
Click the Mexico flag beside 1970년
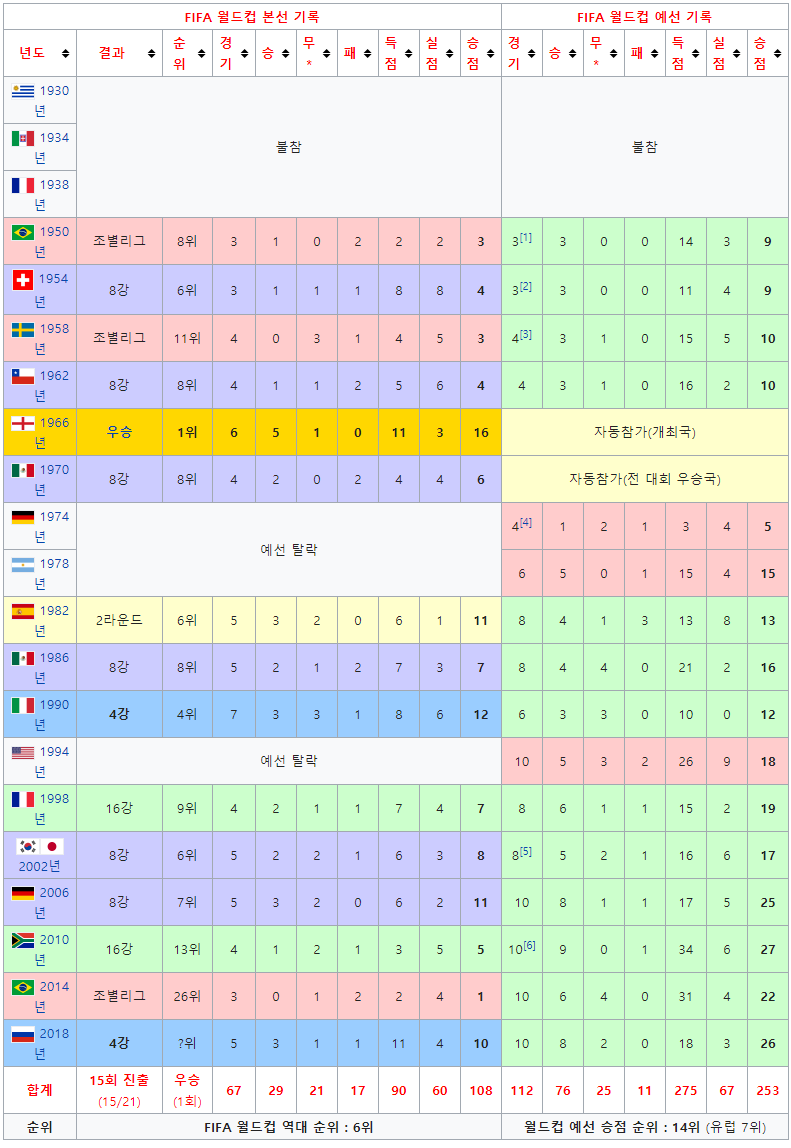23,470
